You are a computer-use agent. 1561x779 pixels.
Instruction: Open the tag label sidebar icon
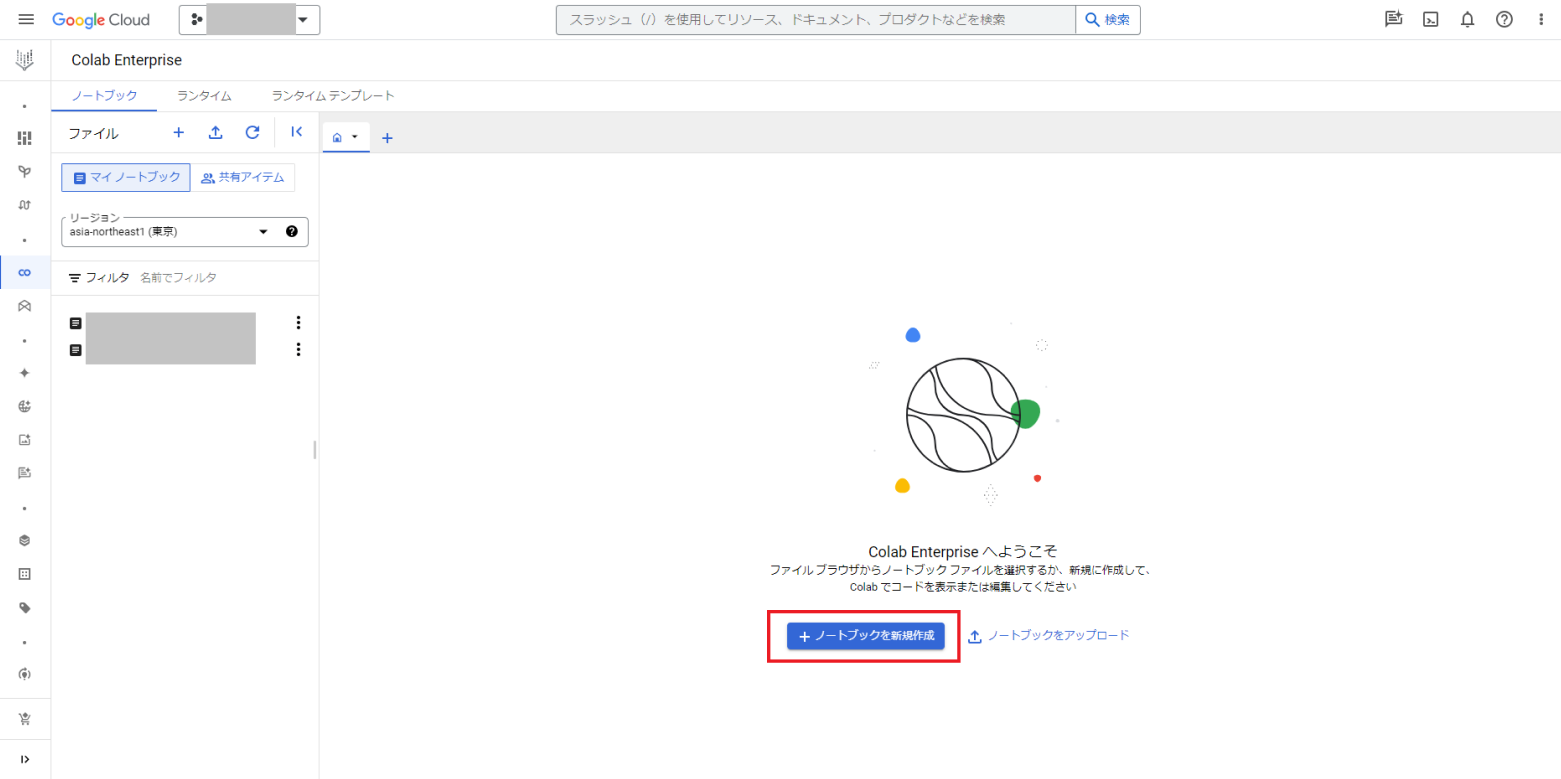(x=25, y=607)
